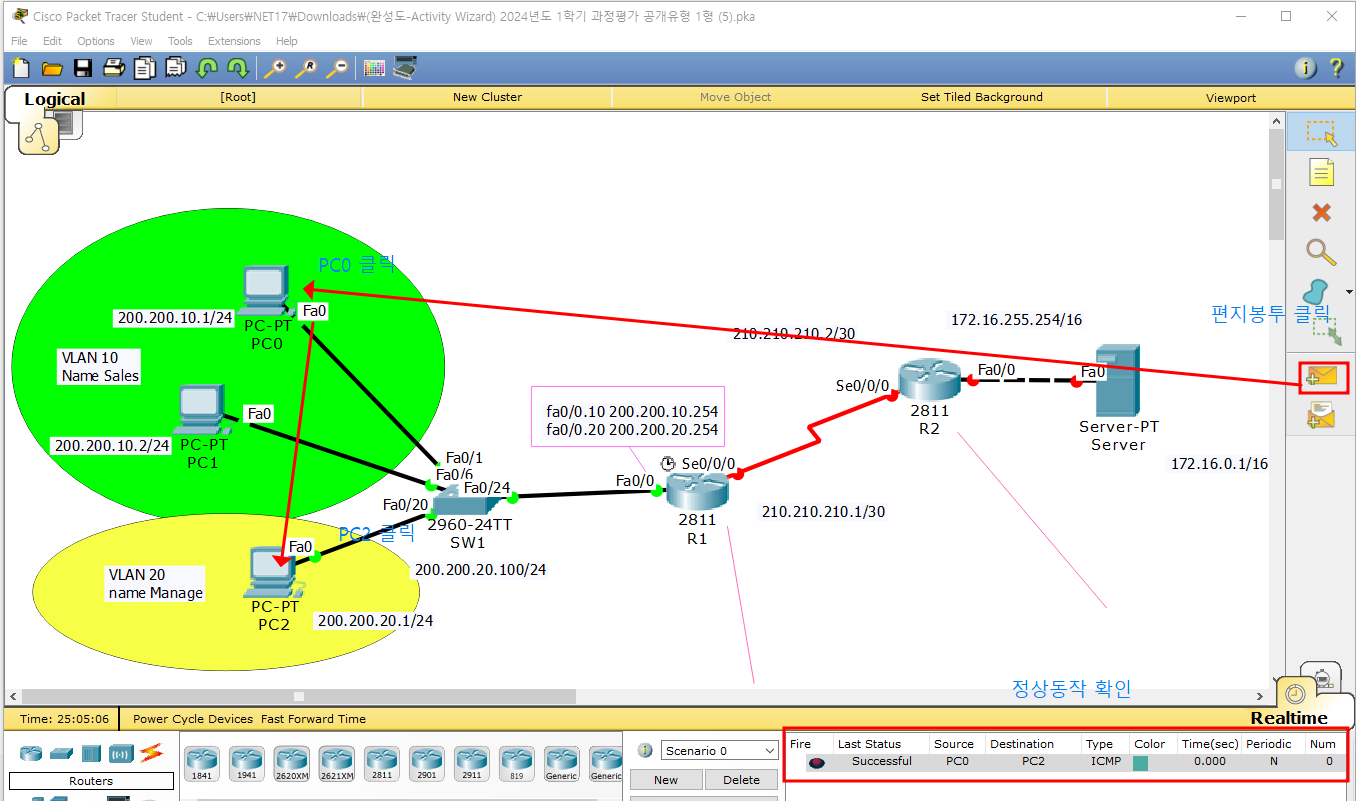Pick the 2621XM router model
Viewport: 1356px width, 801px height.
336,765
